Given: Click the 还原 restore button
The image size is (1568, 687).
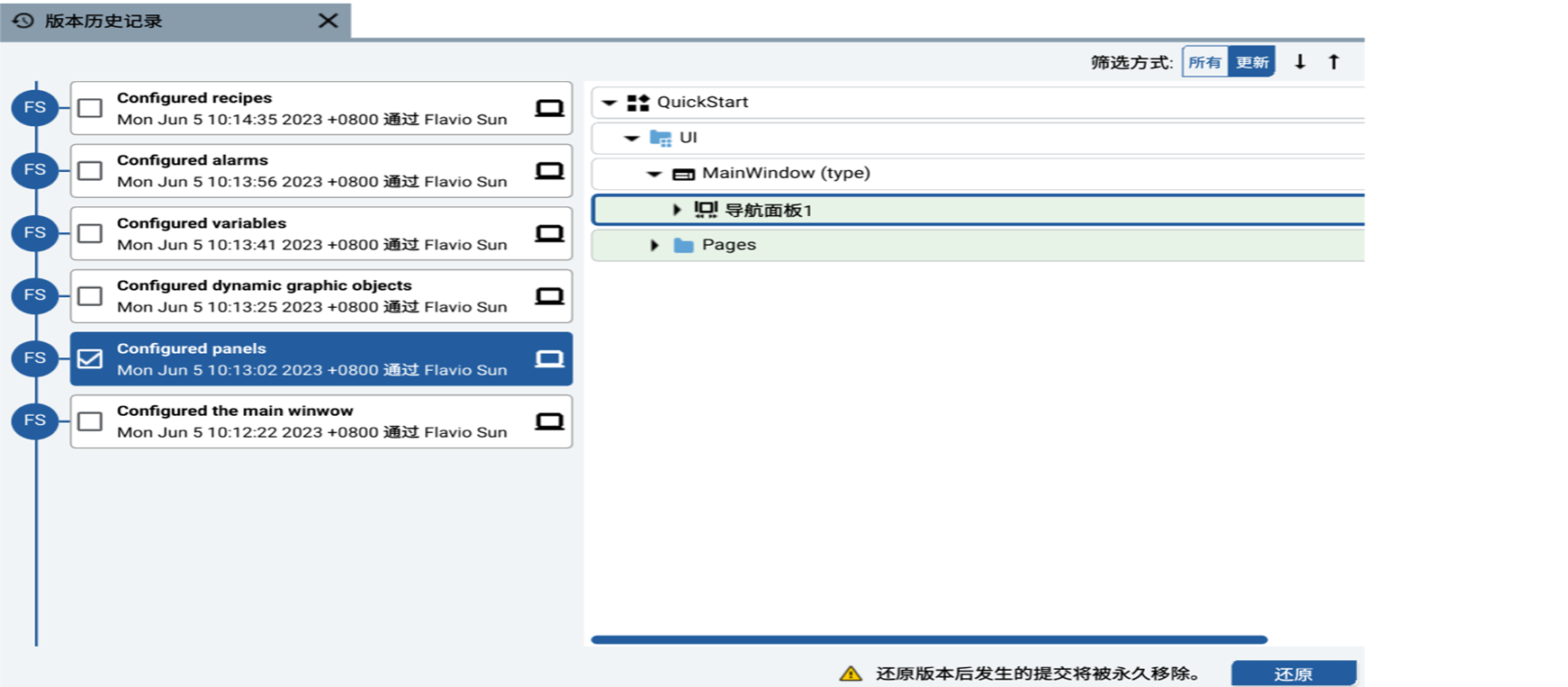Looking at the screenshot, I should click(1293, 673).
